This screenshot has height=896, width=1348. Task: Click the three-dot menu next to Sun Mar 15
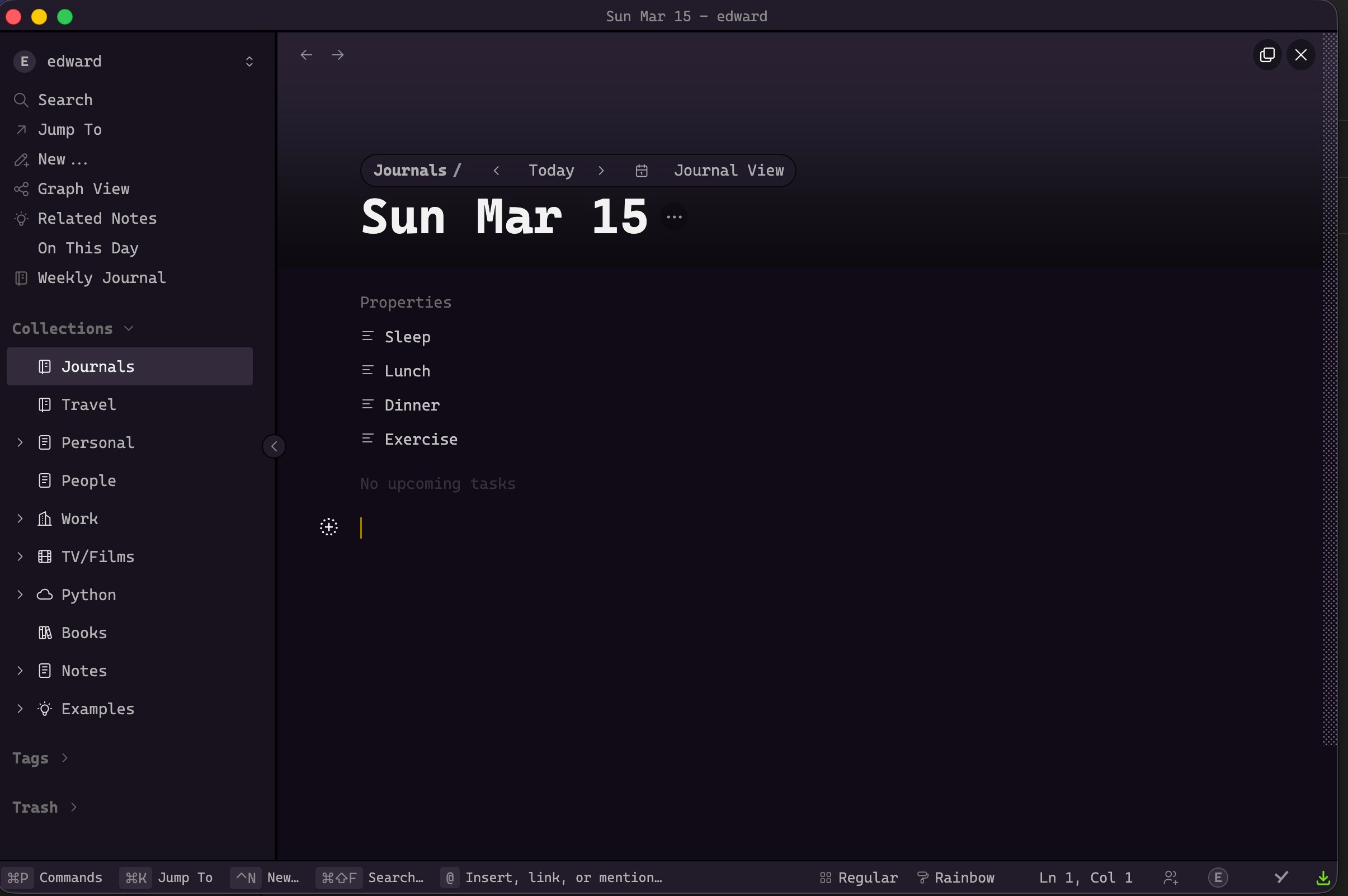(x=673, y=217)
